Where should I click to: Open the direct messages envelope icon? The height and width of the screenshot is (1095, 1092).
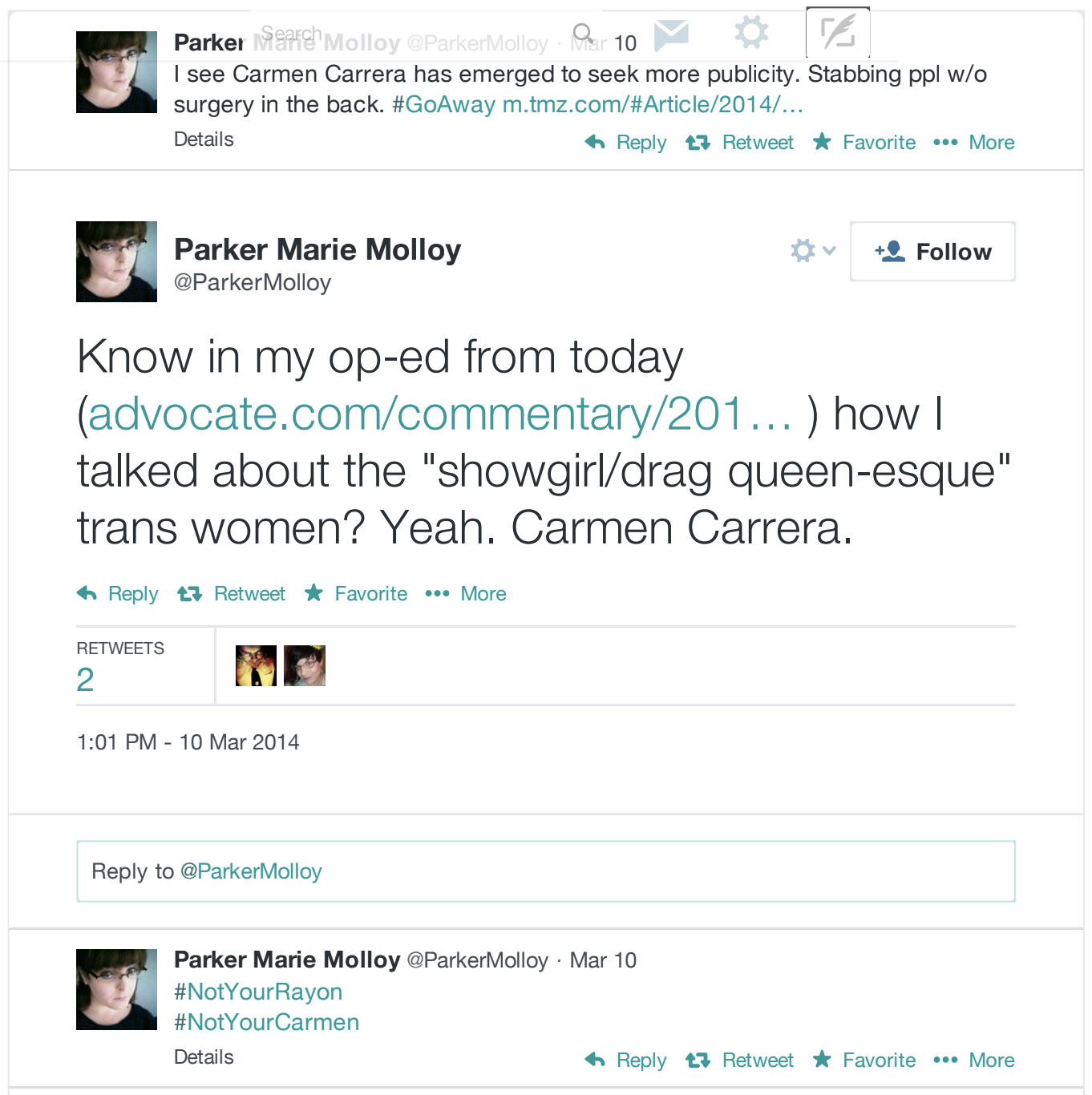pyautogui.click(x=671, y=34)
